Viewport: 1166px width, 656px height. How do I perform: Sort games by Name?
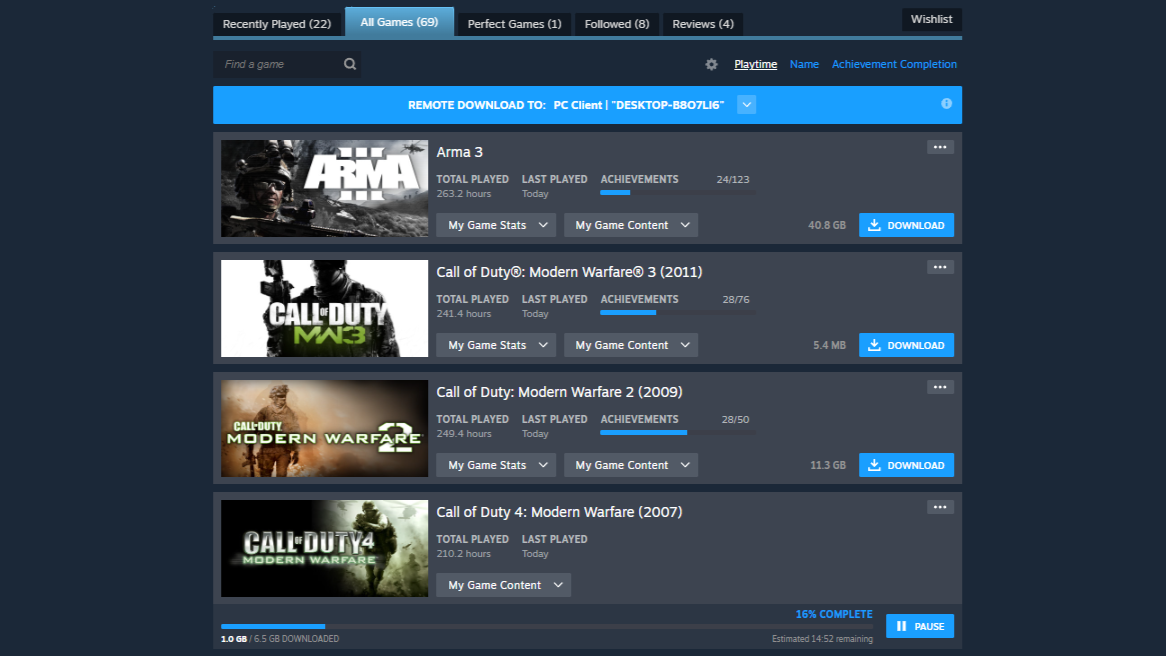coord(804,64)
